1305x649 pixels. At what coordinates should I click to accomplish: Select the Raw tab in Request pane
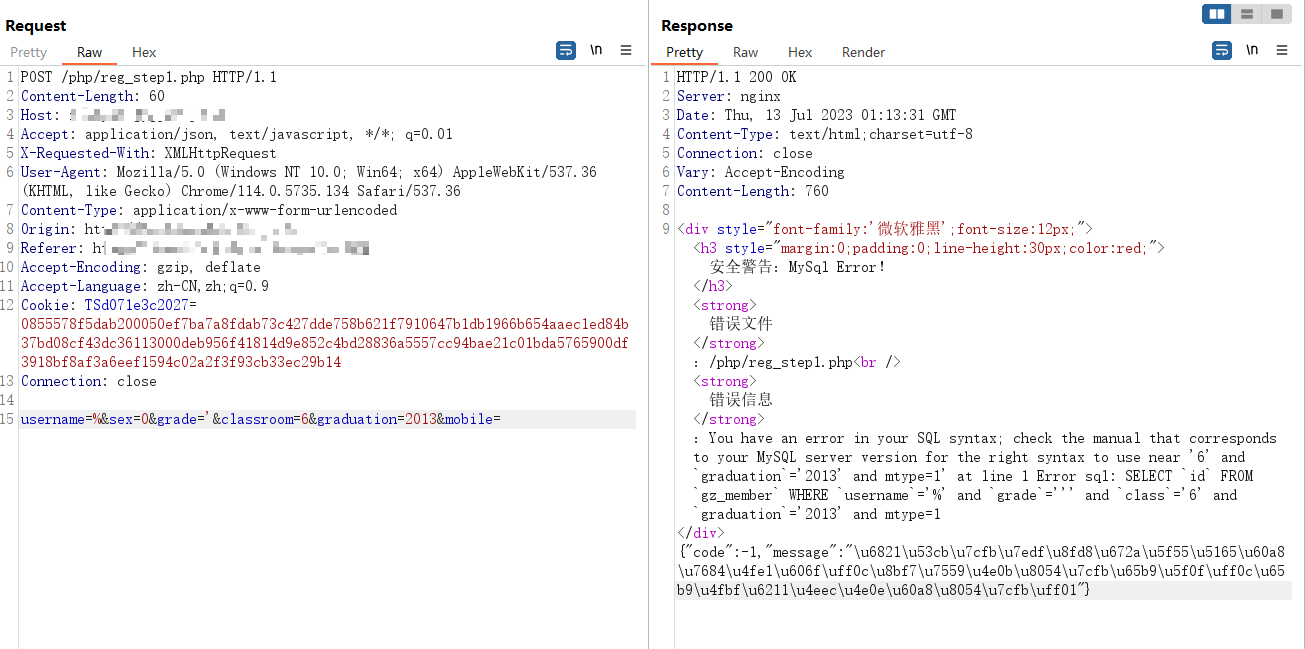click(90, 52)
